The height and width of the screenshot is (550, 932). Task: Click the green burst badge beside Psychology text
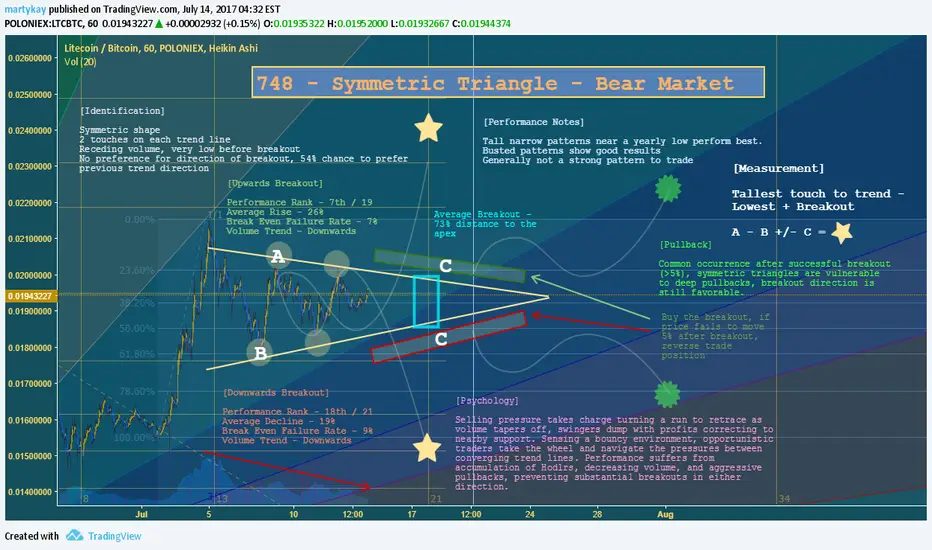point(667,394)
